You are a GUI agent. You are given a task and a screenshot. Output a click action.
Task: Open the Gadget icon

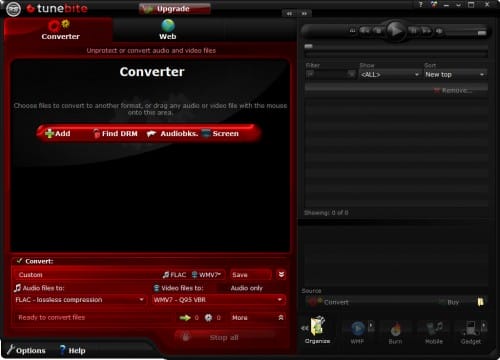(471, 333)
